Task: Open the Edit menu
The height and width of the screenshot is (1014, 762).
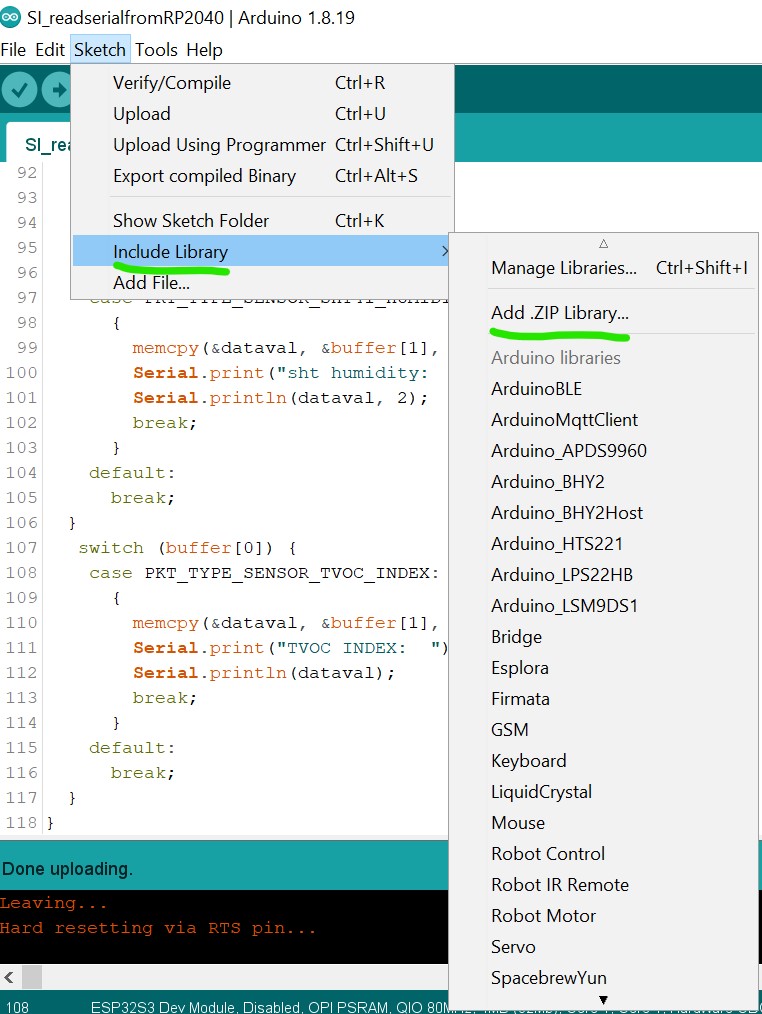Action: click(50, 50)
